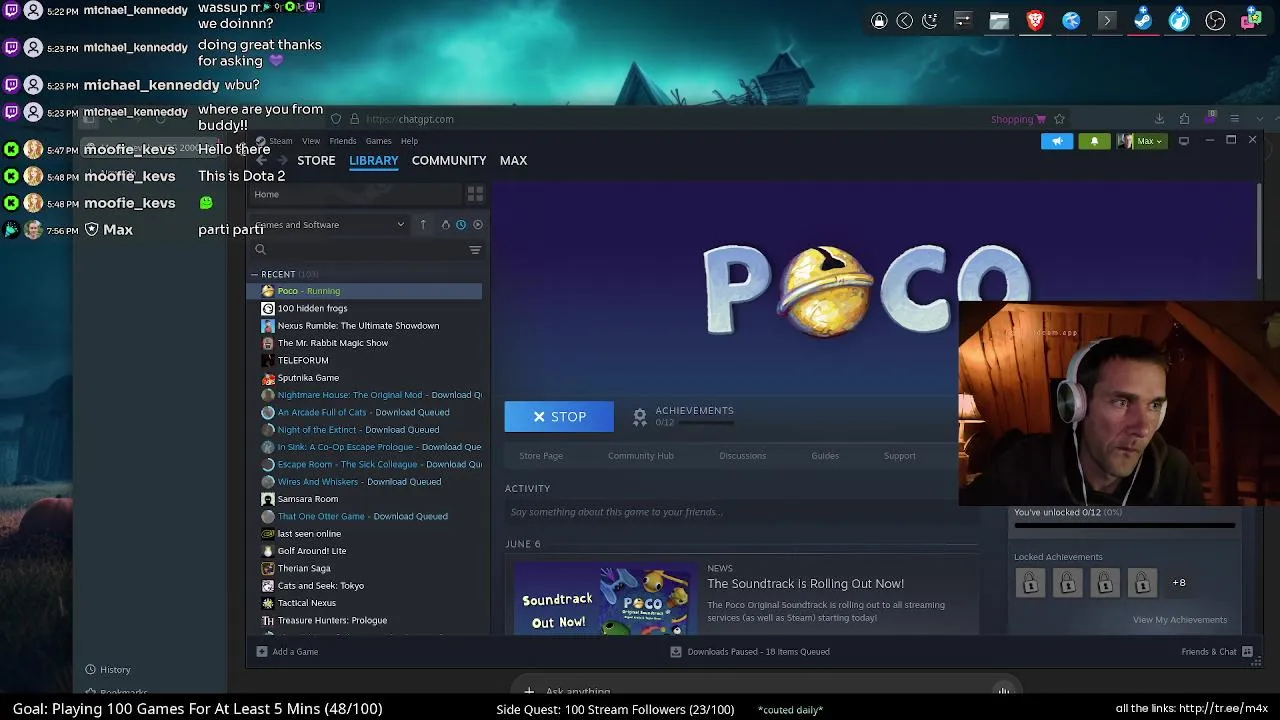The width and height of the screenshot is (1280, 720).
Task: Open the Max account dropdown
Action: (1140, 141)
